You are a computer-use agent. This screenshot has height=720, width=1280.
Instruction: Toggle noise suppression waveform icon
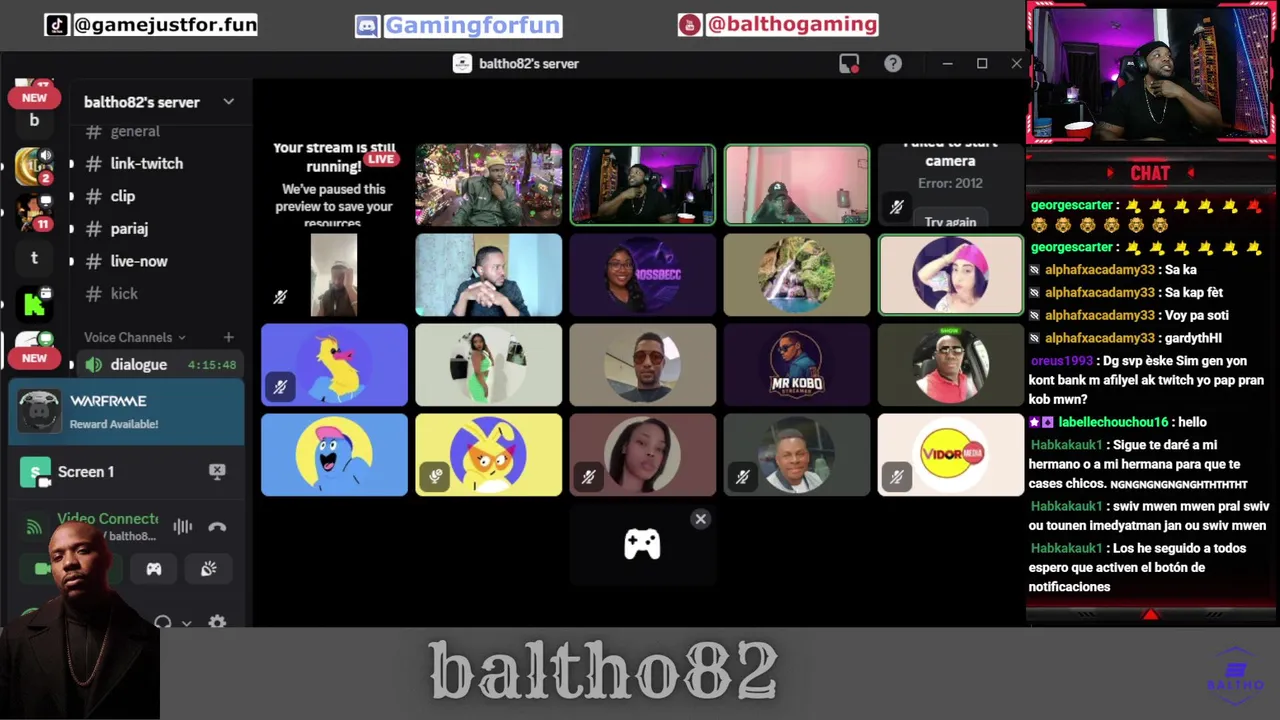click(x=182, y=527)
